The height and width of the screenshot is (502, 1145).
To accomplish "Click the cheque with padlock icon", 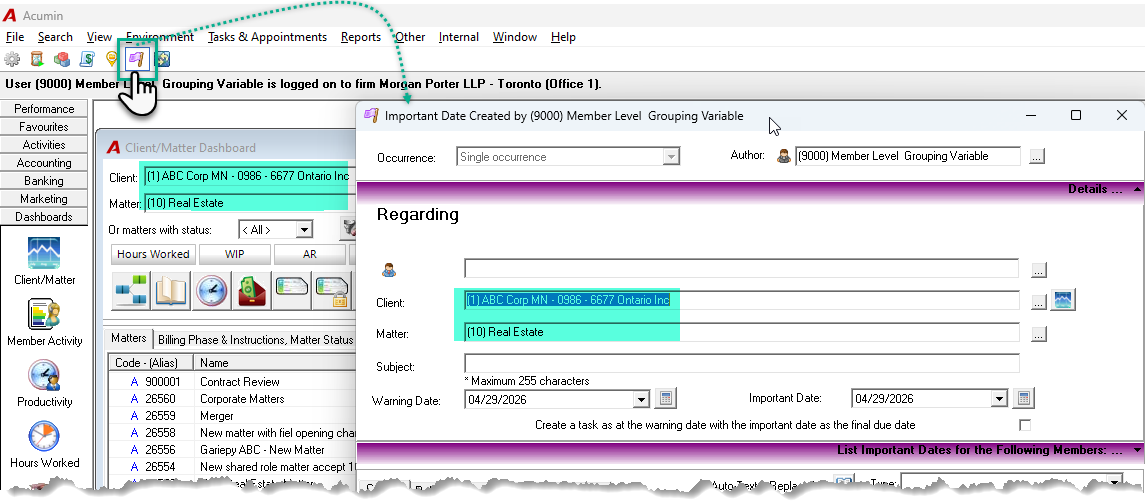I will (332, 290).
